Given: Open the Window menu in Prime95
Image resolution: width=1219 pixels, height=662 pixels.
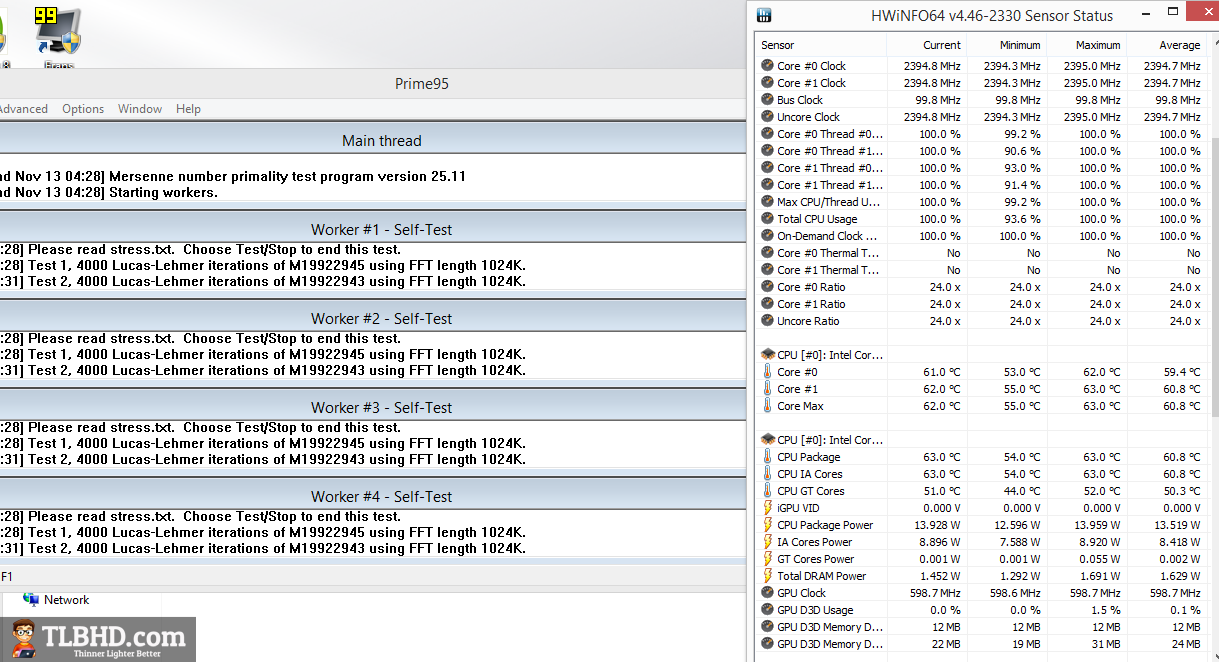Looking at the screenshot, I should click(140, 109).
